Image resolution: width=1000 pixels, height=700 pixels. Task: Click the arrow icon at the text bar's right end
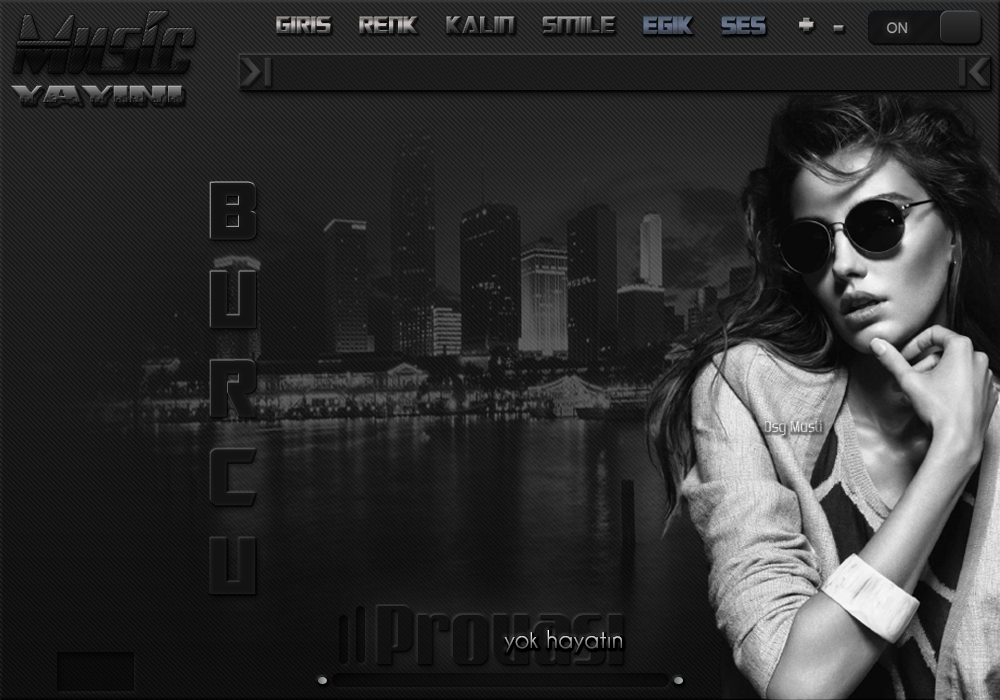973,72
